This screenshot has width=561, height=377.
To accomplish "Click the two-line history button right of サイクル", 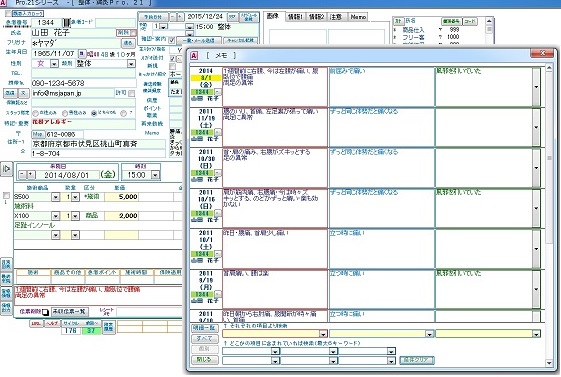I will (108, 327).
